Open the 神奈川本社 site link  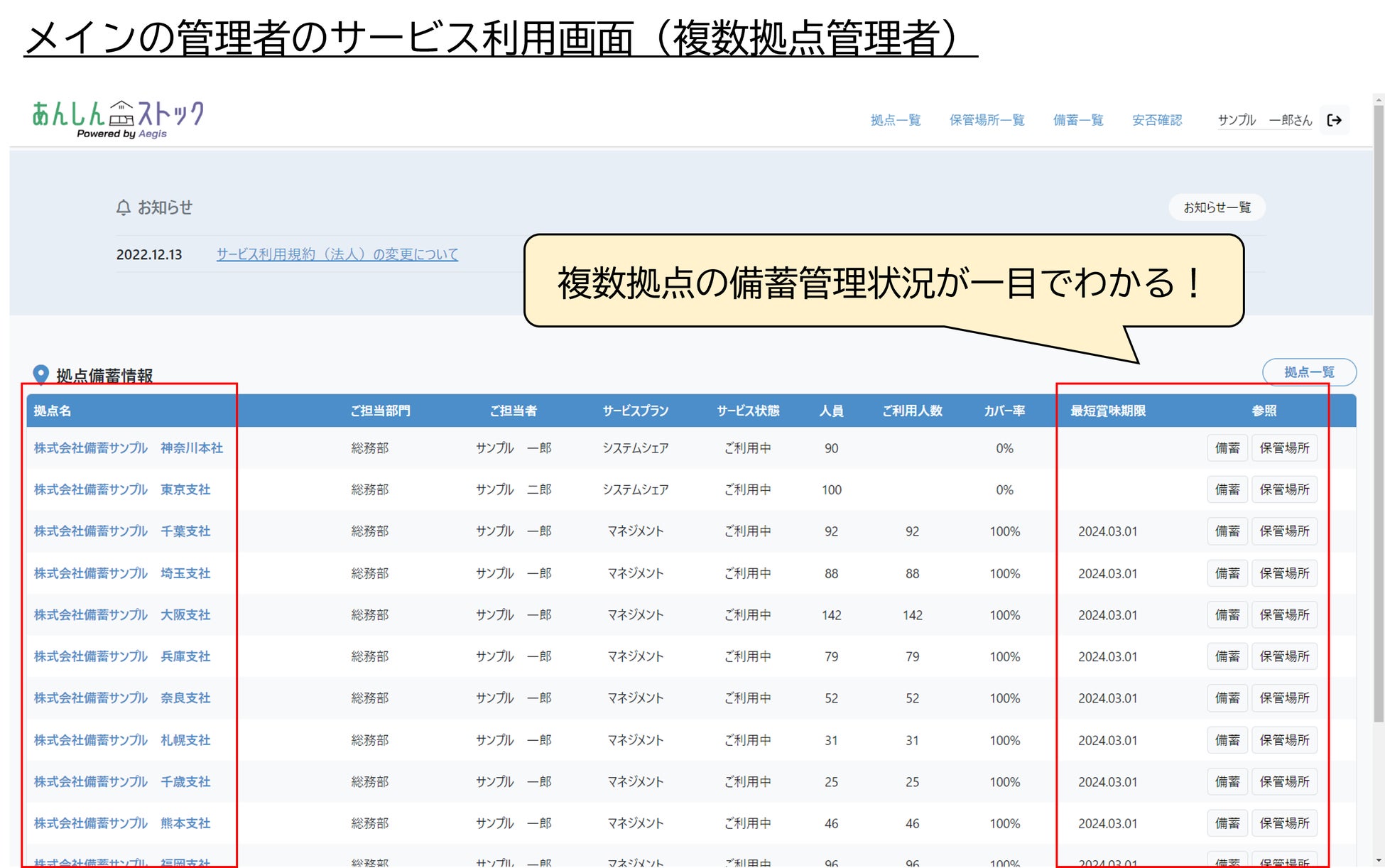(129, 448)
